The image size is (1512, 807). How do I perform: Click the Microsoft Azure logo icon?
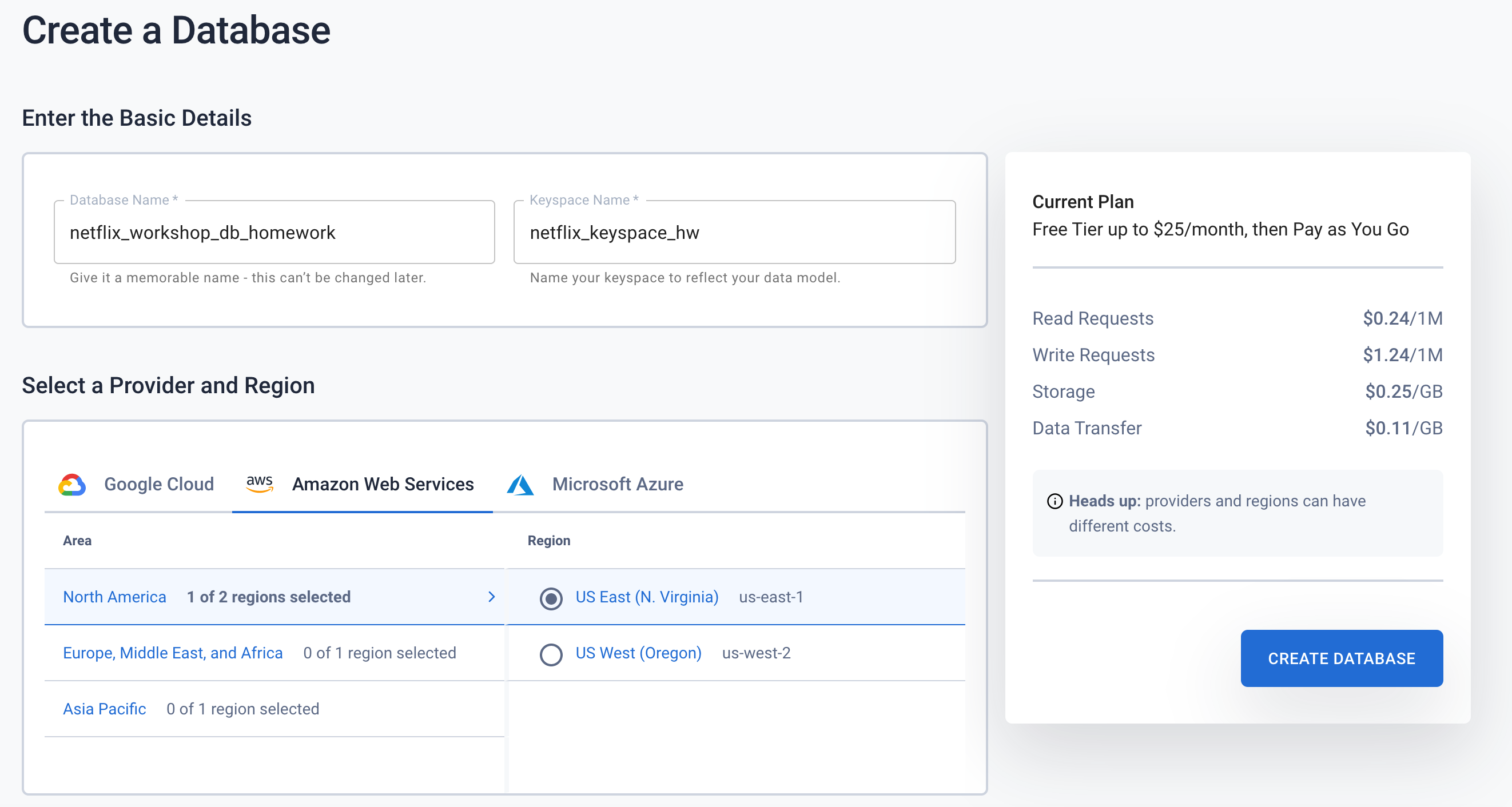pos(520,485)
